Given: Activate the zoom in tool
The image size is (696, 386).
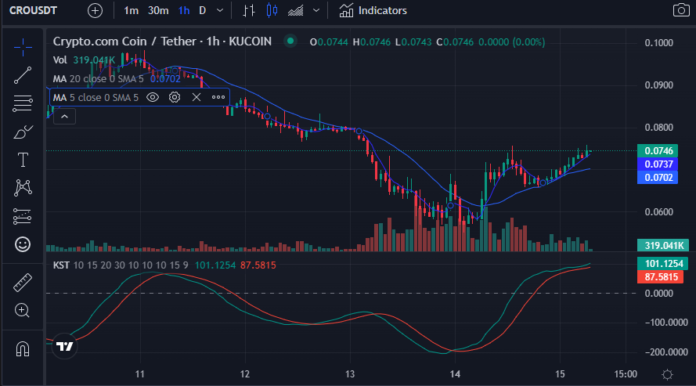Looking at the screenshot, I should 23,310.
